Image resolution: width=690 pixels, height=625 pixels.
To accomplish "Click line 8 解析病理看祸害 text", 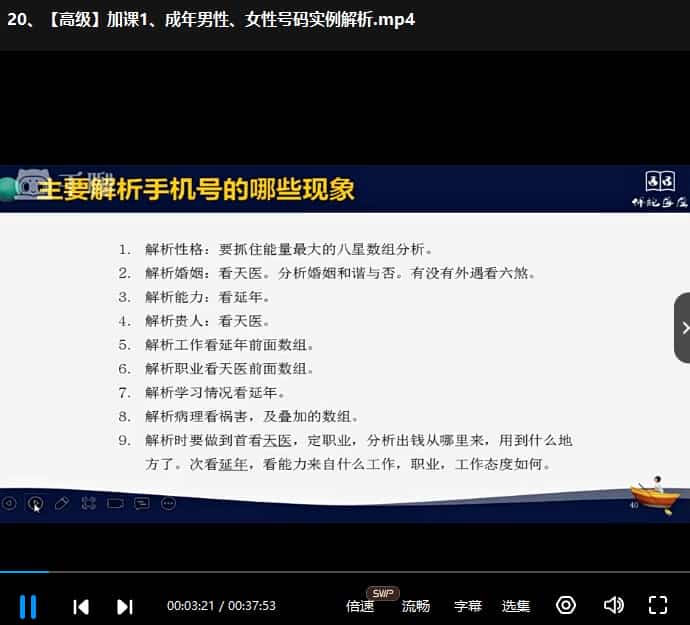I will (x=252, y=416).
